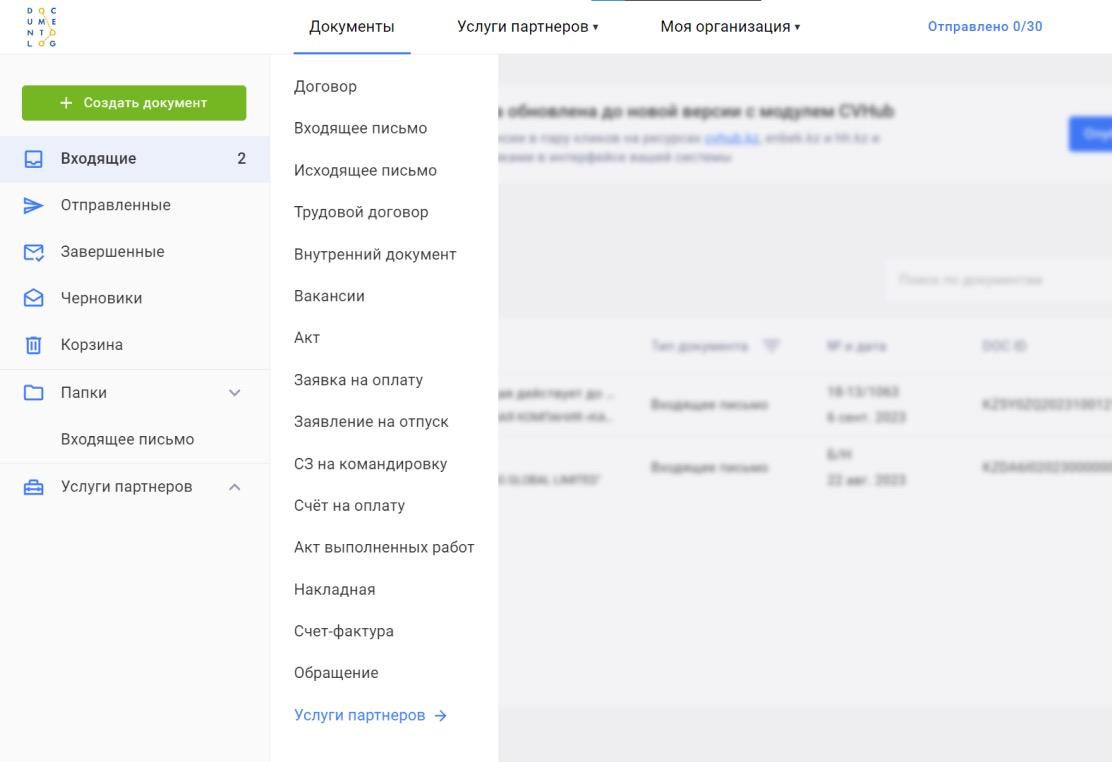Choose Трудовой договор in document list
The image size is (1112, 762).
click(361, 213)
